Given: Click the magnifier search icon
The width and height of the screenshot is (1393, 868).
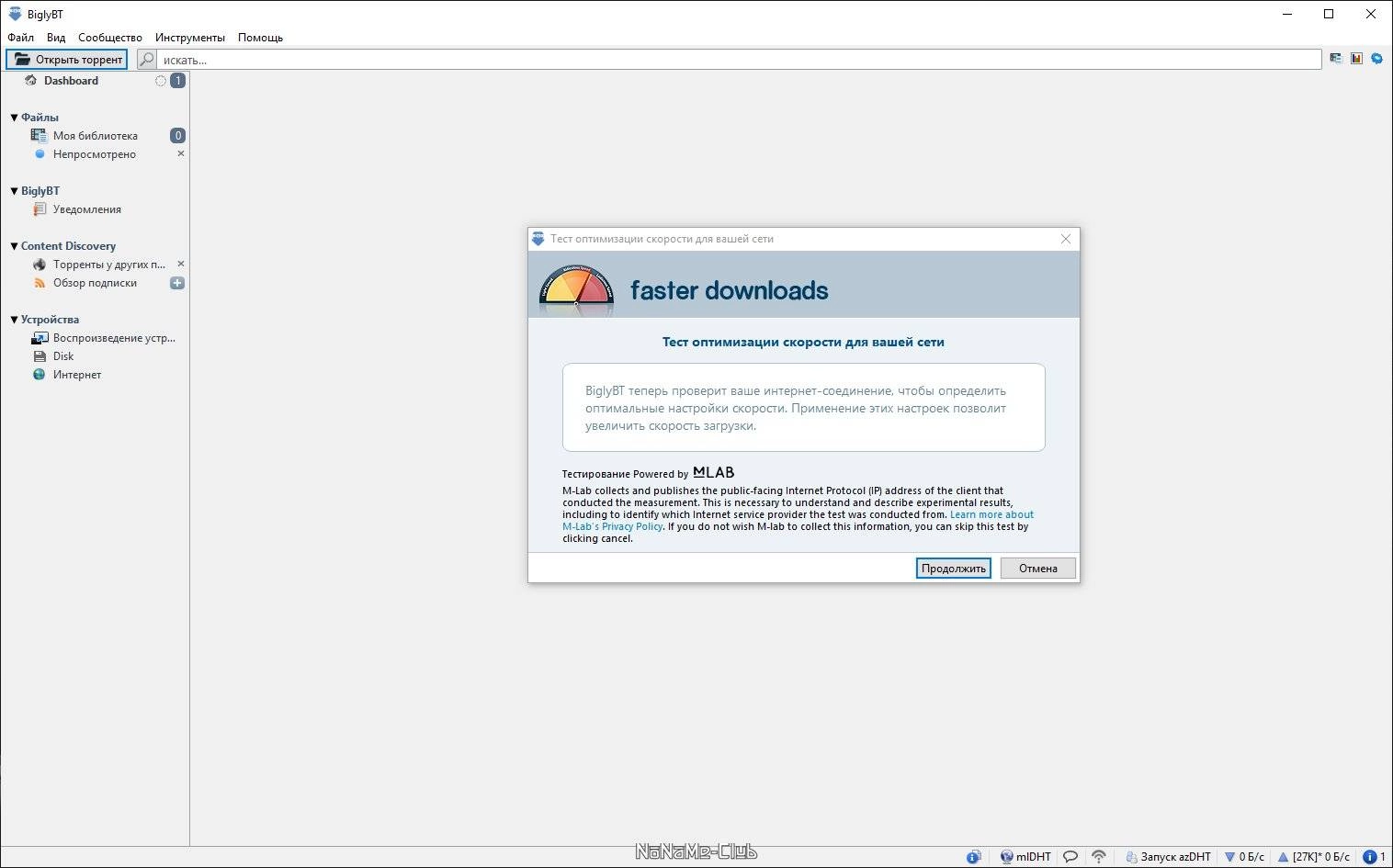Looking at the screenshot, I should click(x=147, y=60).
